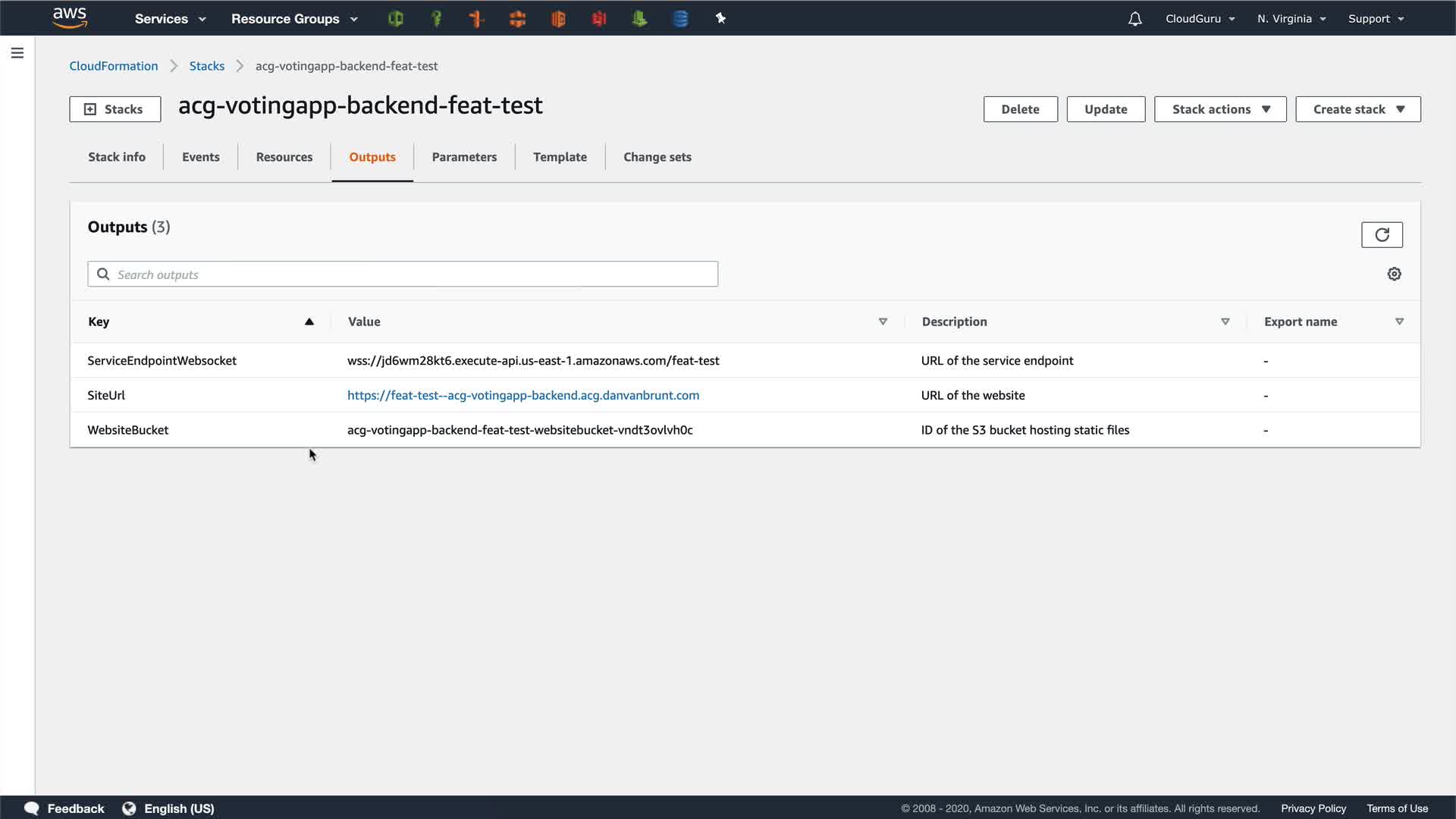Open the Template tab
The height and width of the screenshot is (819, 1456).
click(560, 157)
